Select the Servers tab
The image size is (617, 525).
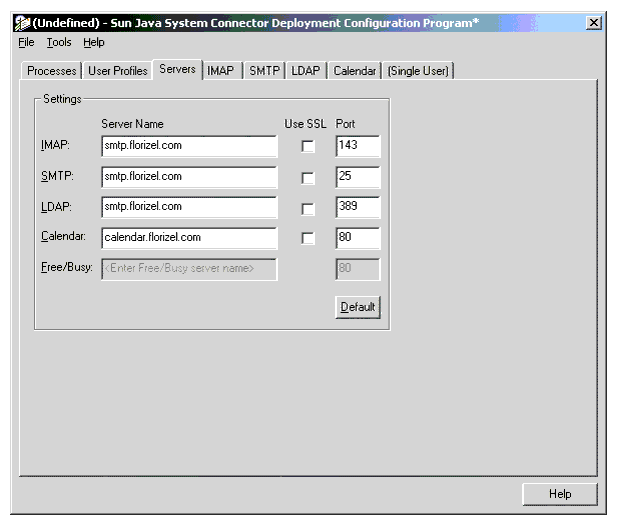[x=177, y=69]
